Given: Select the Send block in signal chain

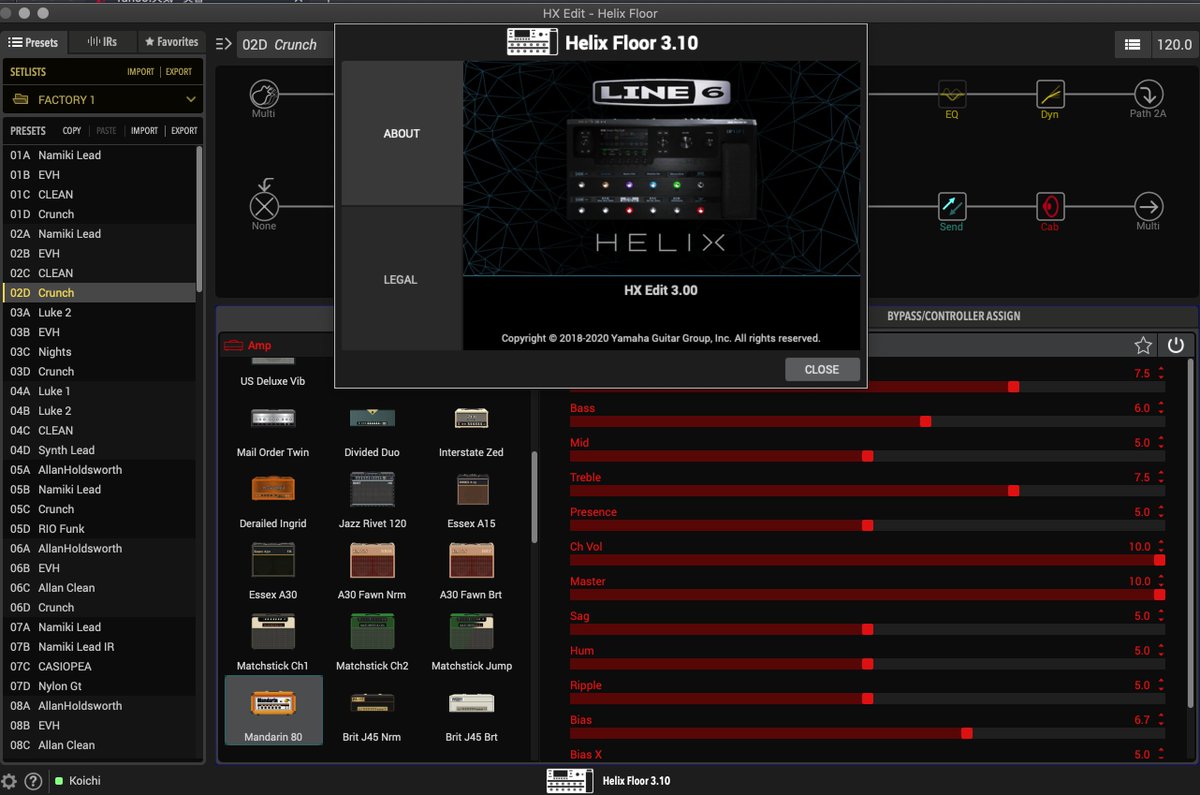Looking at the screenshot, I should 951,206.
